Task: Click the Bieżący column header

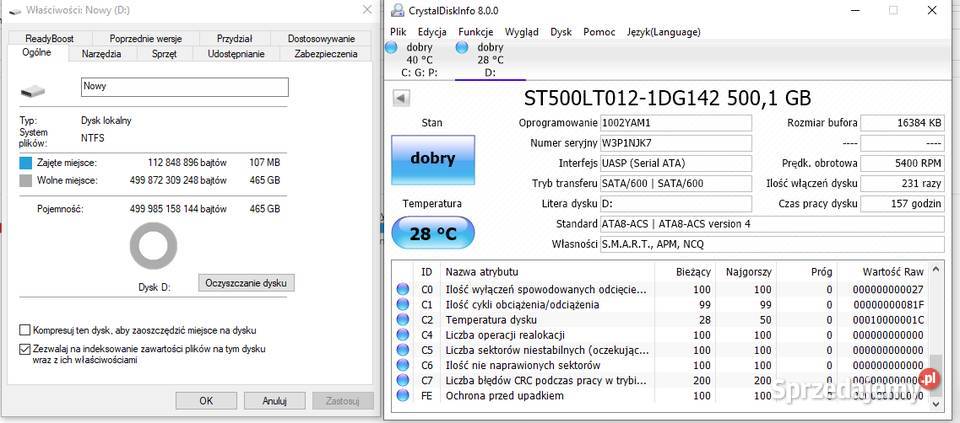Action: click(684, 271)
